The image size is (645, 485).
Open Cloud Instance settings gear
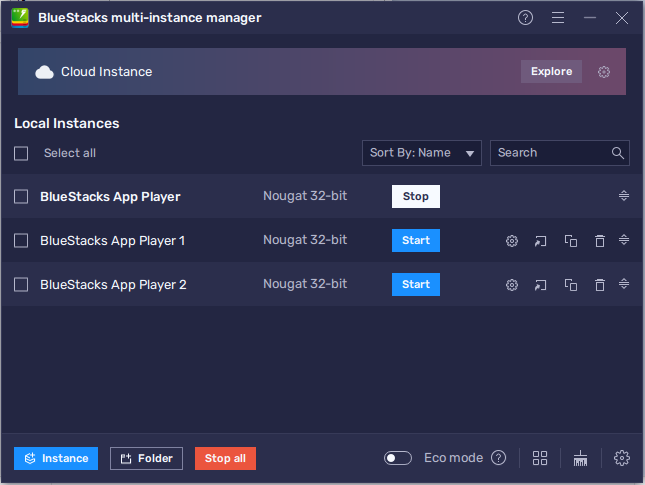click(604, 72)
